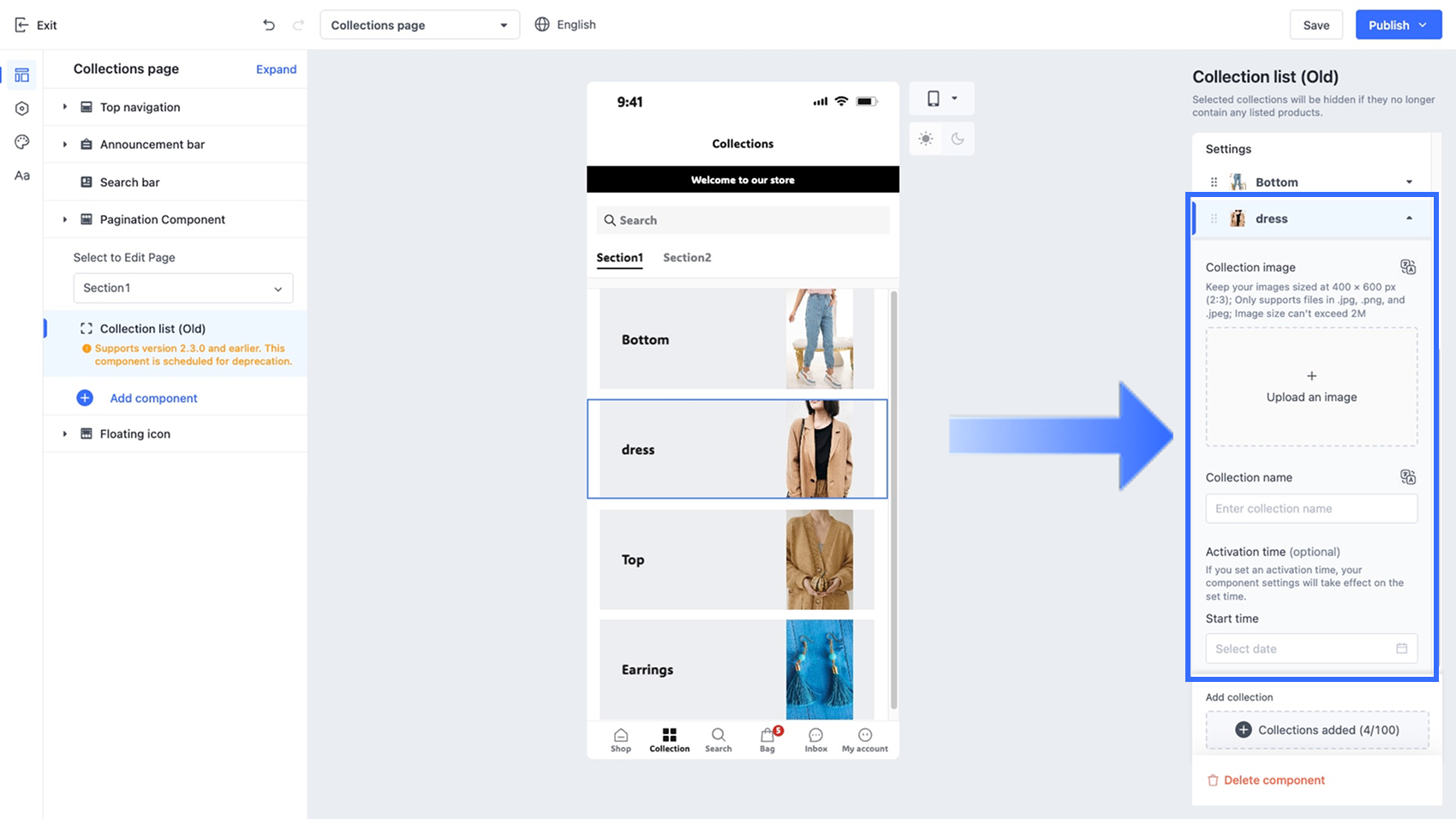Open the hexagon settings sidebar icon
This screenshot has height=819, width=1456.
point(22,109)
